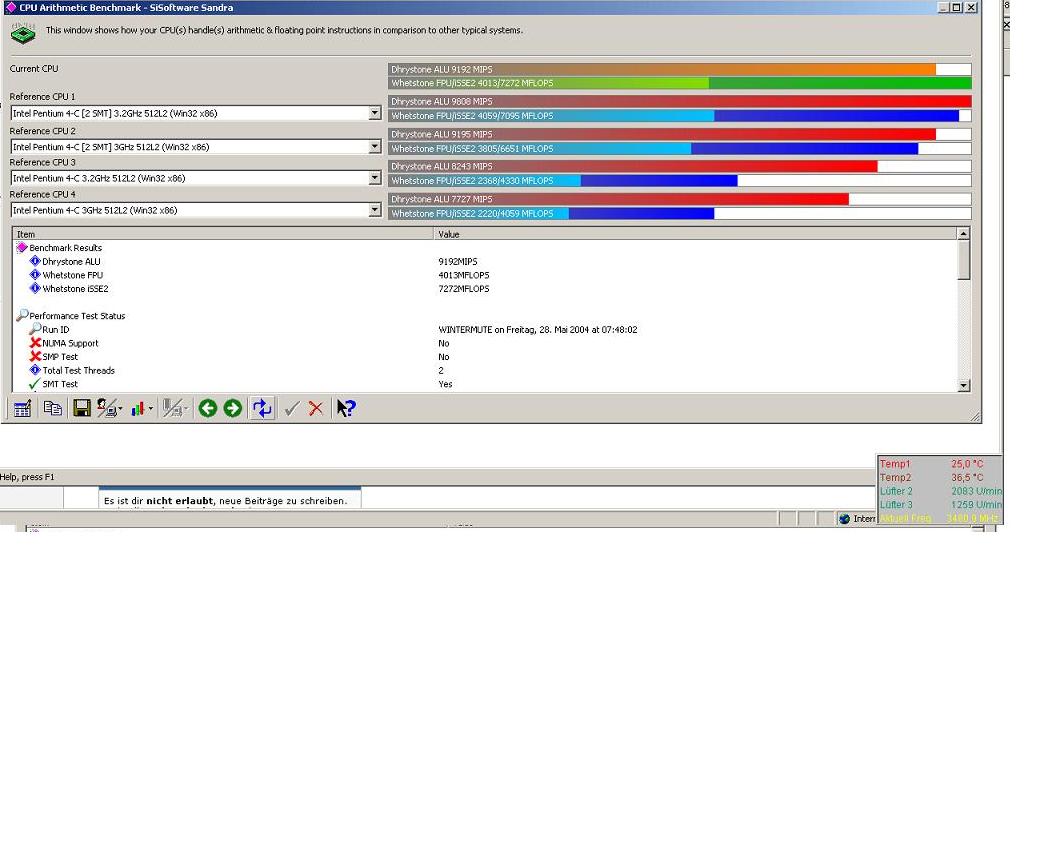The image size is (1064, 842).
Task: Click the Current CPU Dhrystone ALU 9192 MIPS bar
Action: pos(679,69)
